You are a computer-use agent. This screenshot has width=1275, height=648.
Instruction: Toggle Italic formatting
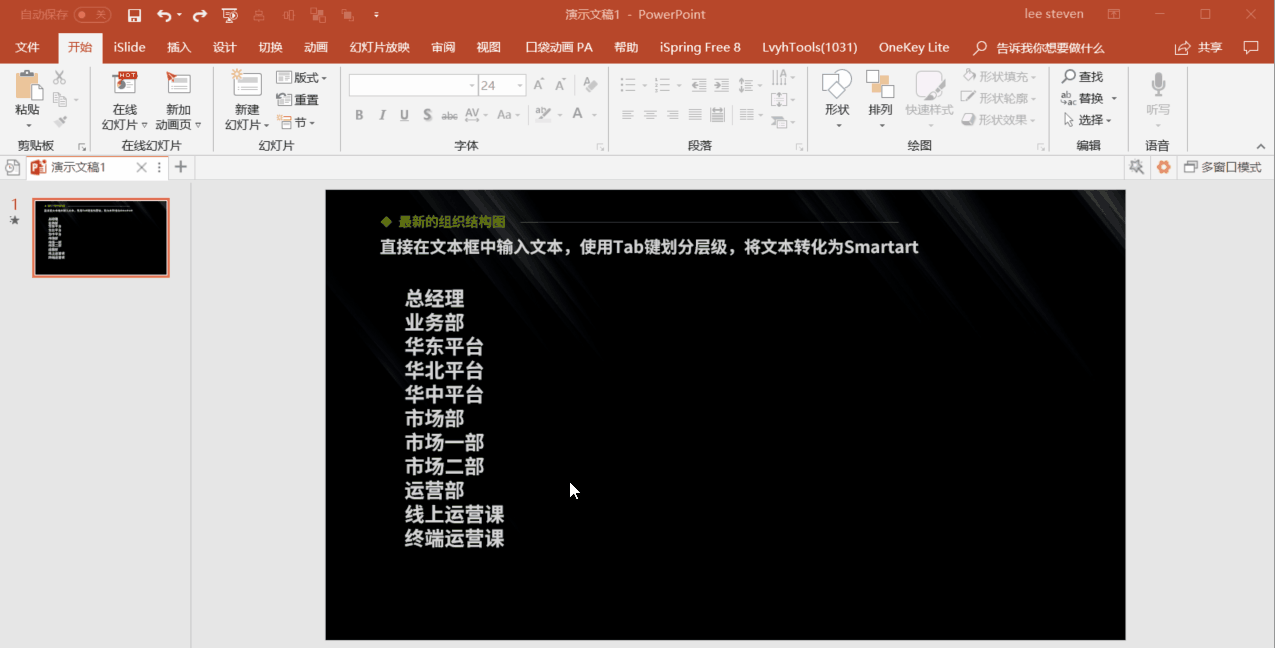click(x=382, y=115)
